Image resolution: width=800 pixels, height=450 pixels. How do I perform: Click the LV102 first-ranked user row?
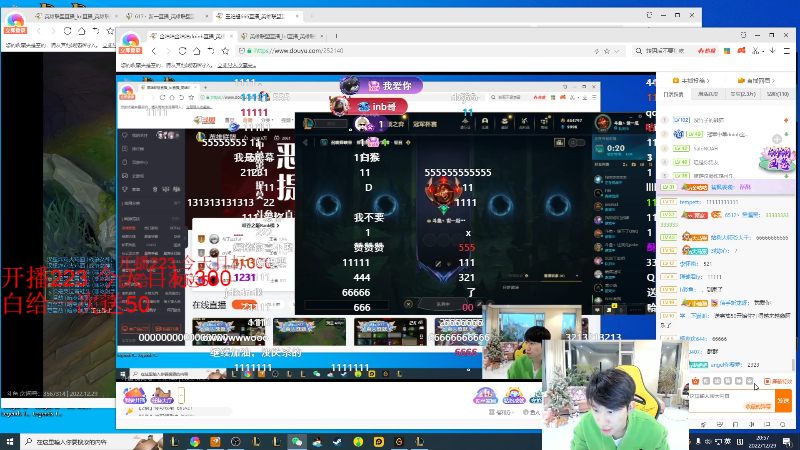click(x=724, y=120)
